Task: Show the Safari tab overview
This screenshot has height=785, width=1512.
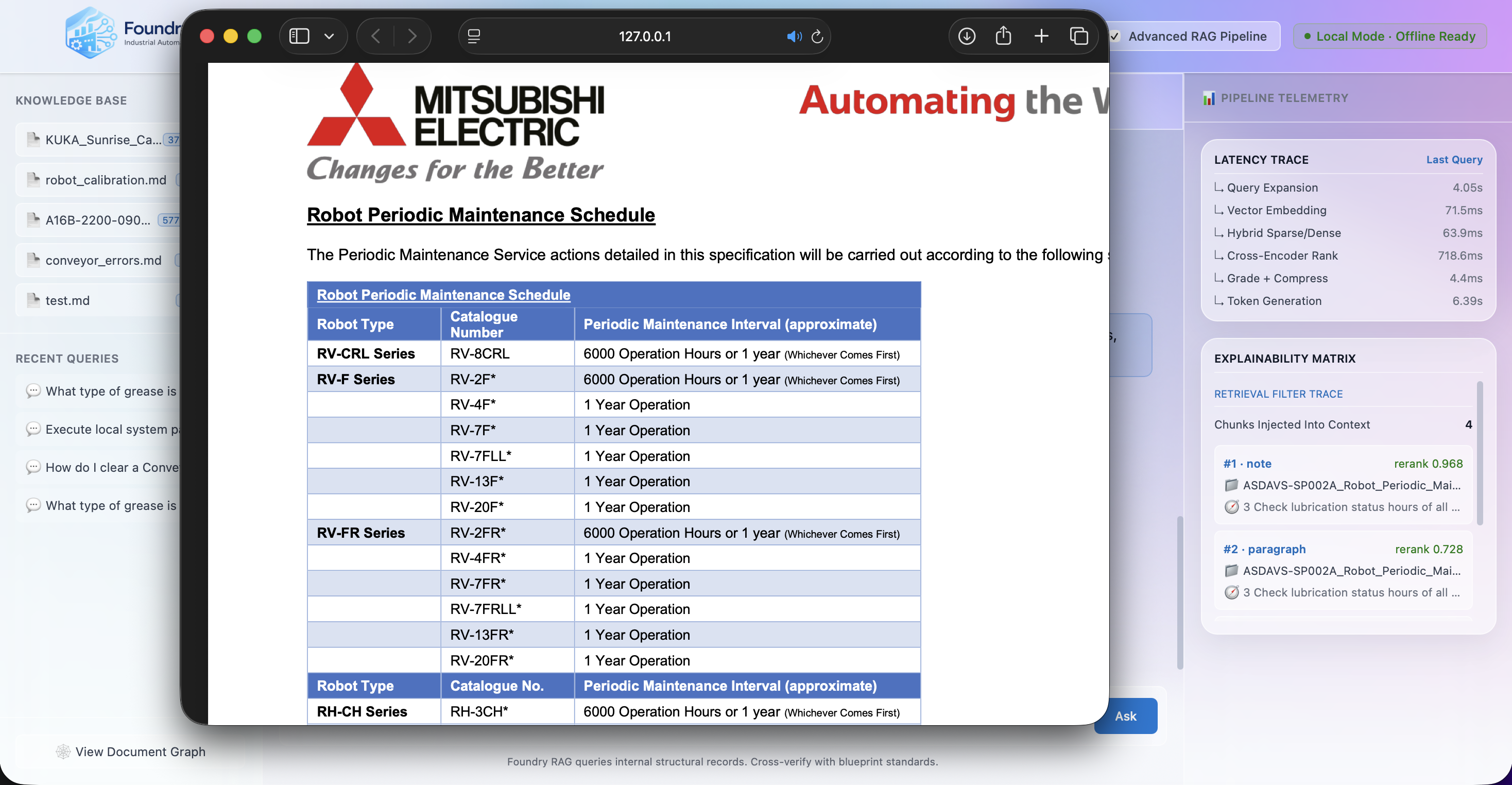Action: pyautogui.click(x=1079, y=37)
